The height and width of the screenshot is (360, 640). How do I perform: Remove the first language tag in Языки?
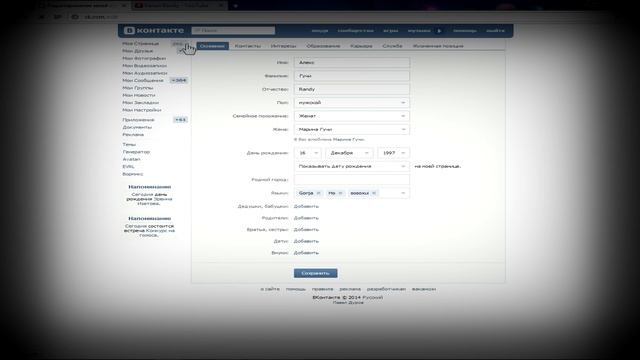(318, 193)
